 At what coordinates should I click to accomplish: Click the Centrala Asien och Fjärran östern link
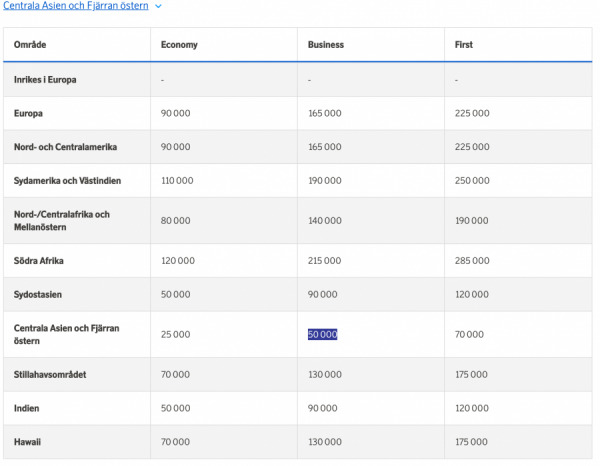[x=76, y=7]
